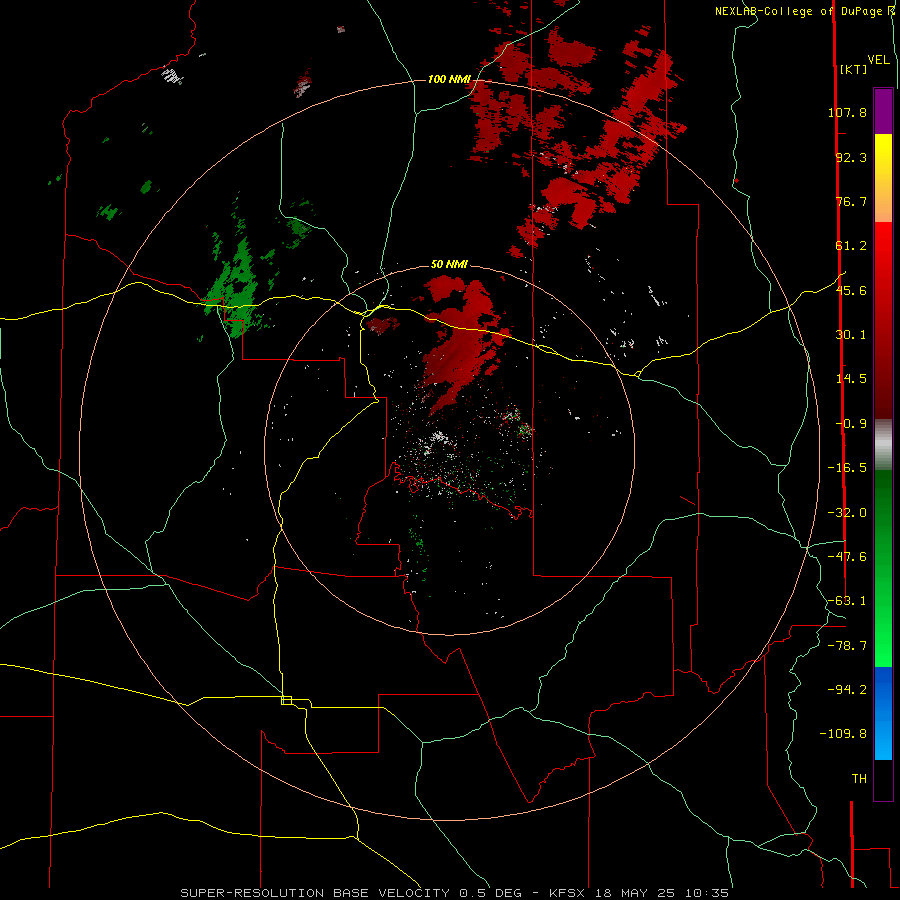This screenshot has height=900, width=900.
Task: Pick the gray near-zero color bar segment
Action: click(883, 445)
